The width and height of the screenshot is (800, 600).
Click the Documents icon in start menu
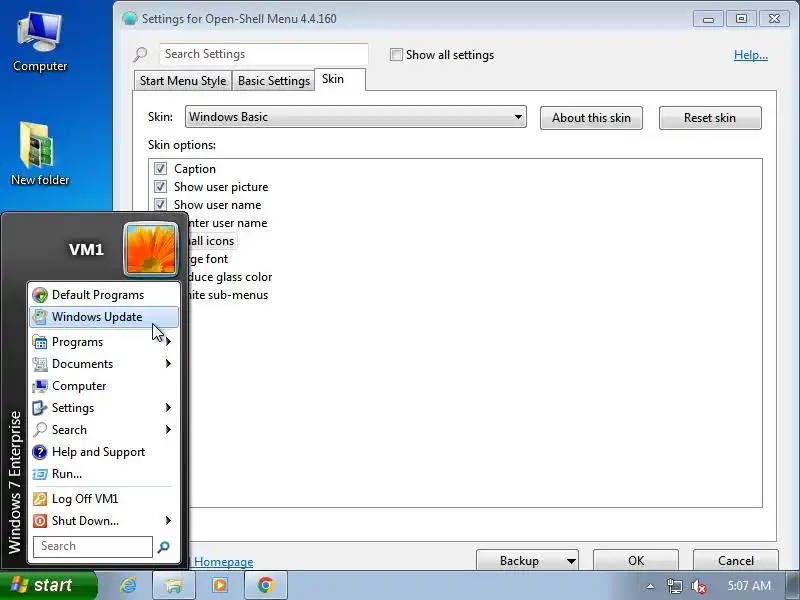click(x=40, y=364)
